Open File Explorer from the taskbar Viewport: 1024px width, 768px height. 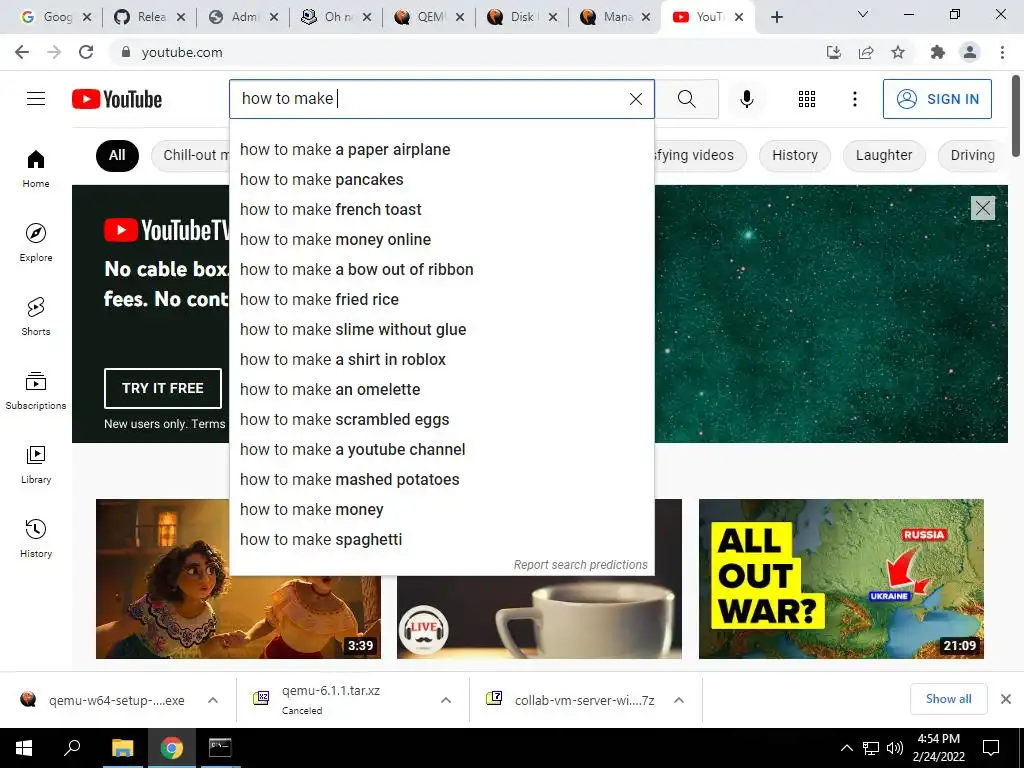[x=122, y=748]
